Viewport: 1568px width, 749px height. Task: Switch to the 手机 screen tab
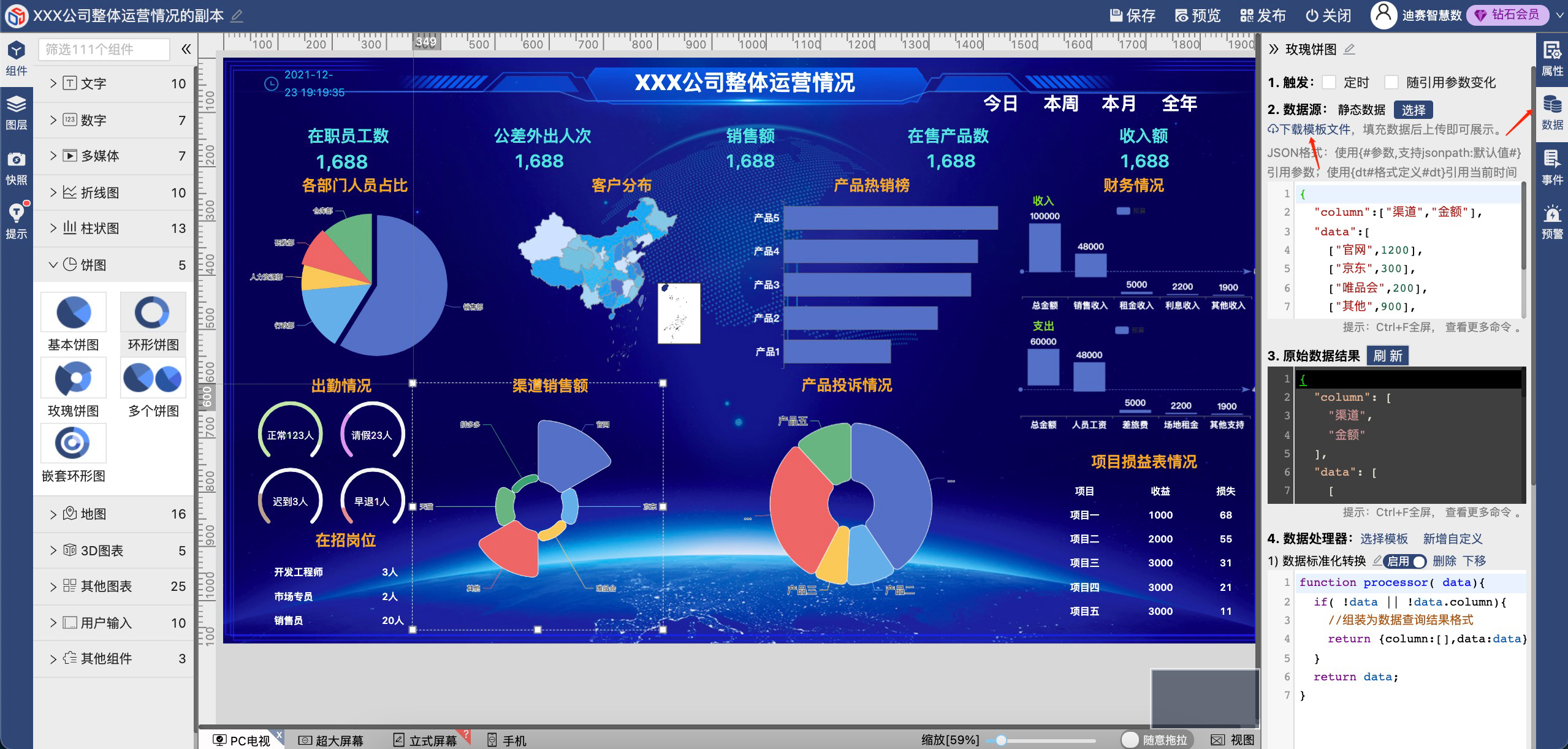click(506, 740)
